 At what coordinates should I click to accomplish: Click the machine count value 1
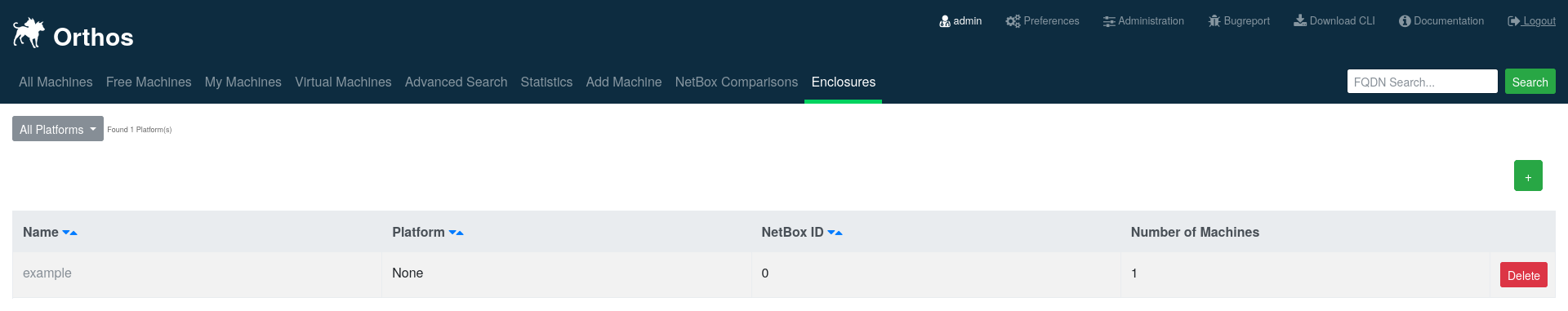(1134, 273)
